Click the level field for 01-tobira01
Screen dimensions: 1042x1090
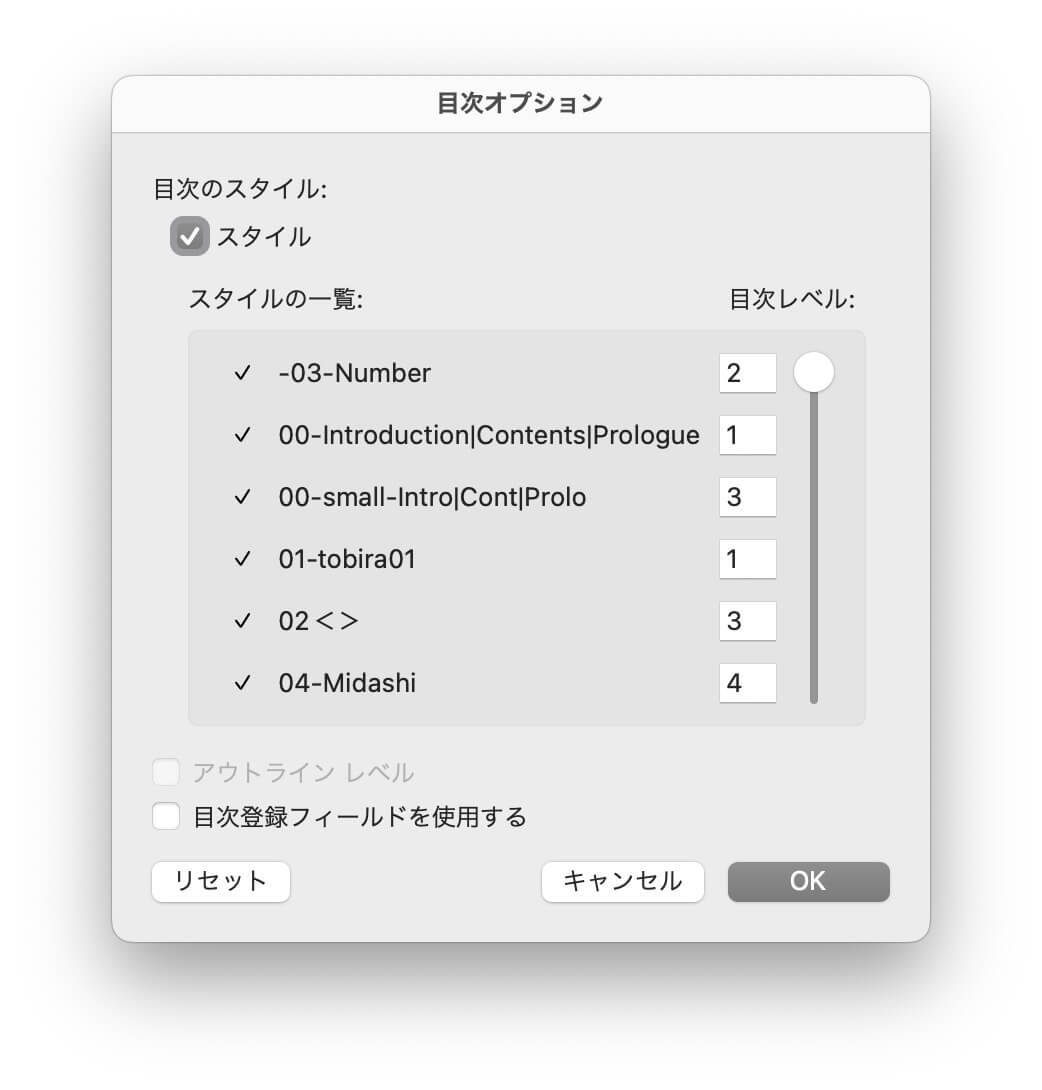(747, 560)
